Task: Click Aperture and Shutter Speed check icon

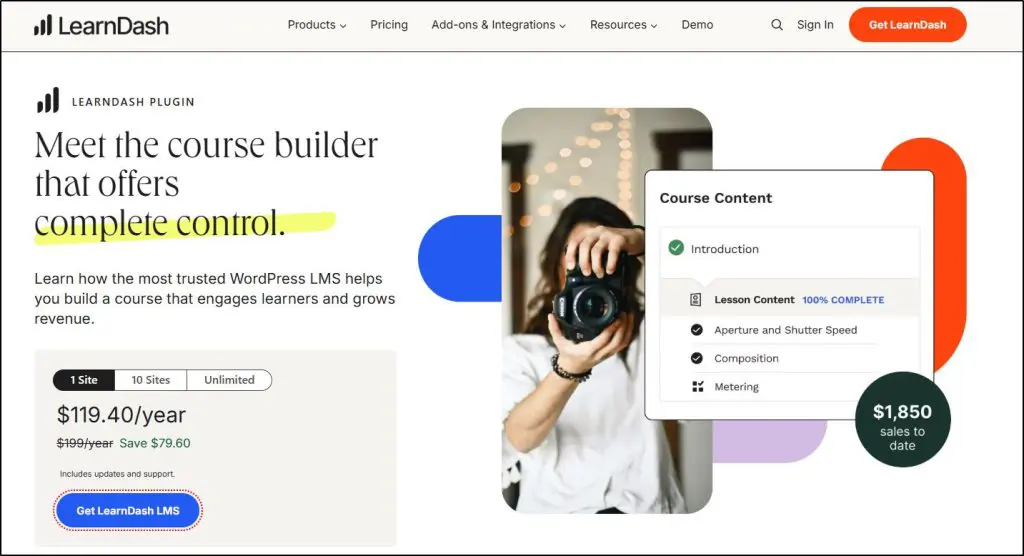Action: tap(697, 330)
